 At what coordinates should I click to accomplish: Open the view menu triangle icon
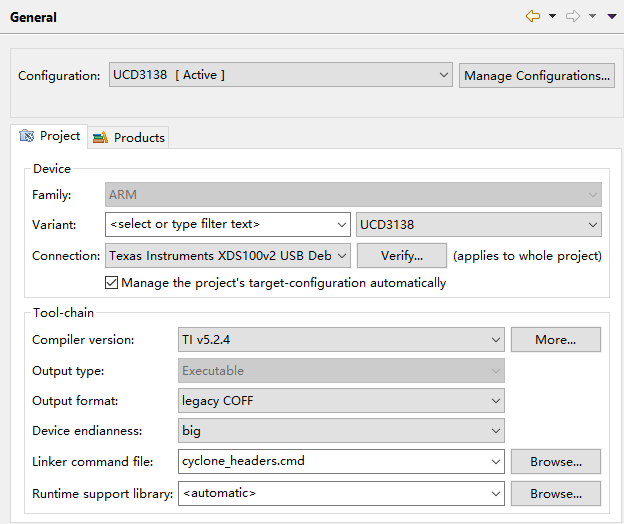pos(611,17)
